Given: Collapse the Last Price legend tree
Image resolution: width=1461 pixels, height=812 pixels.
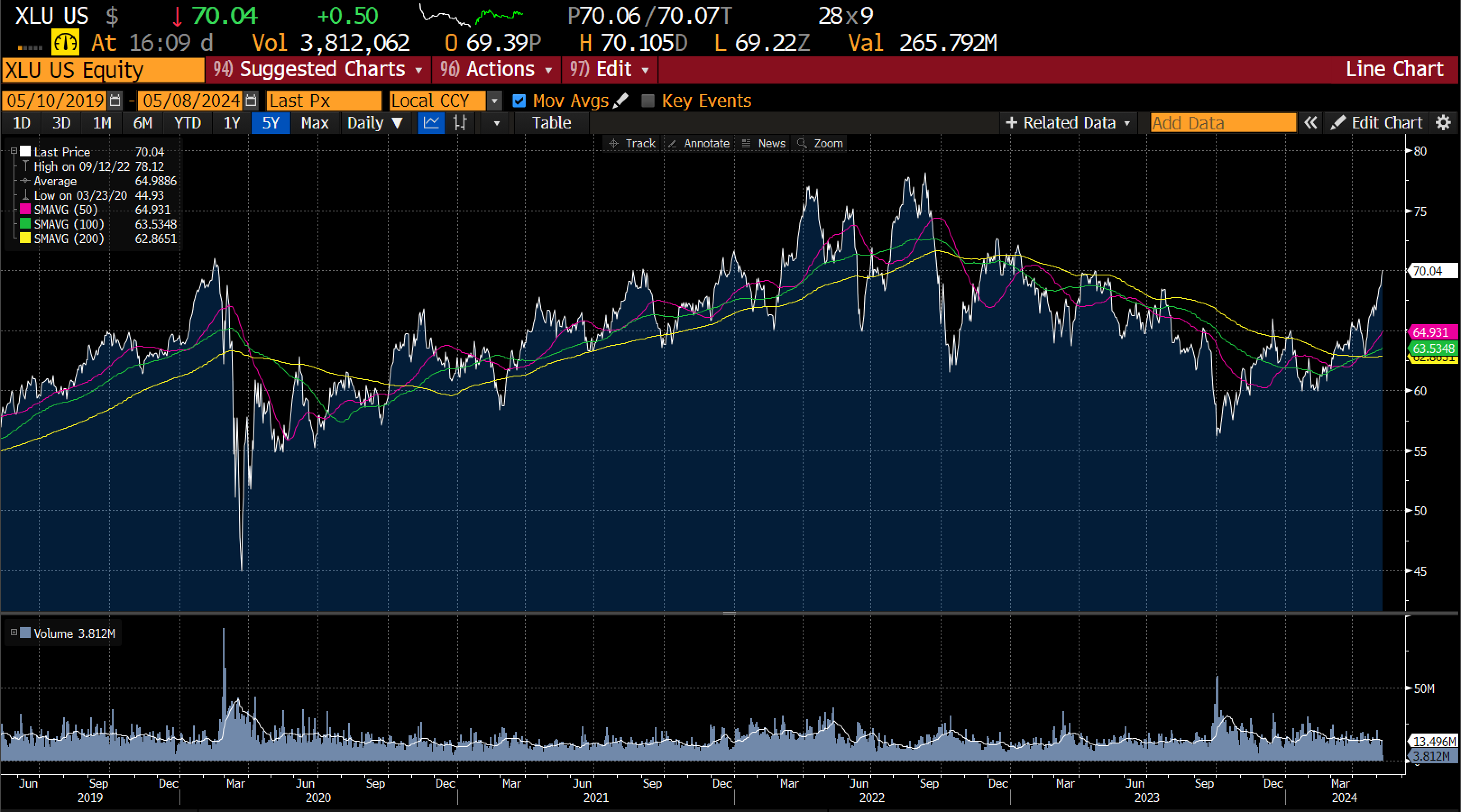Looking at the screenshot, I should (14, 151).
